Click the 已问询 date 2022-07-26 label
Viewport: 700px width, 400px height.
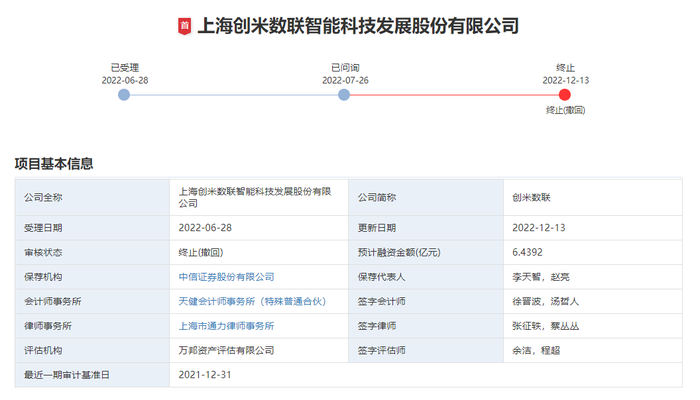tap(345, 80)
